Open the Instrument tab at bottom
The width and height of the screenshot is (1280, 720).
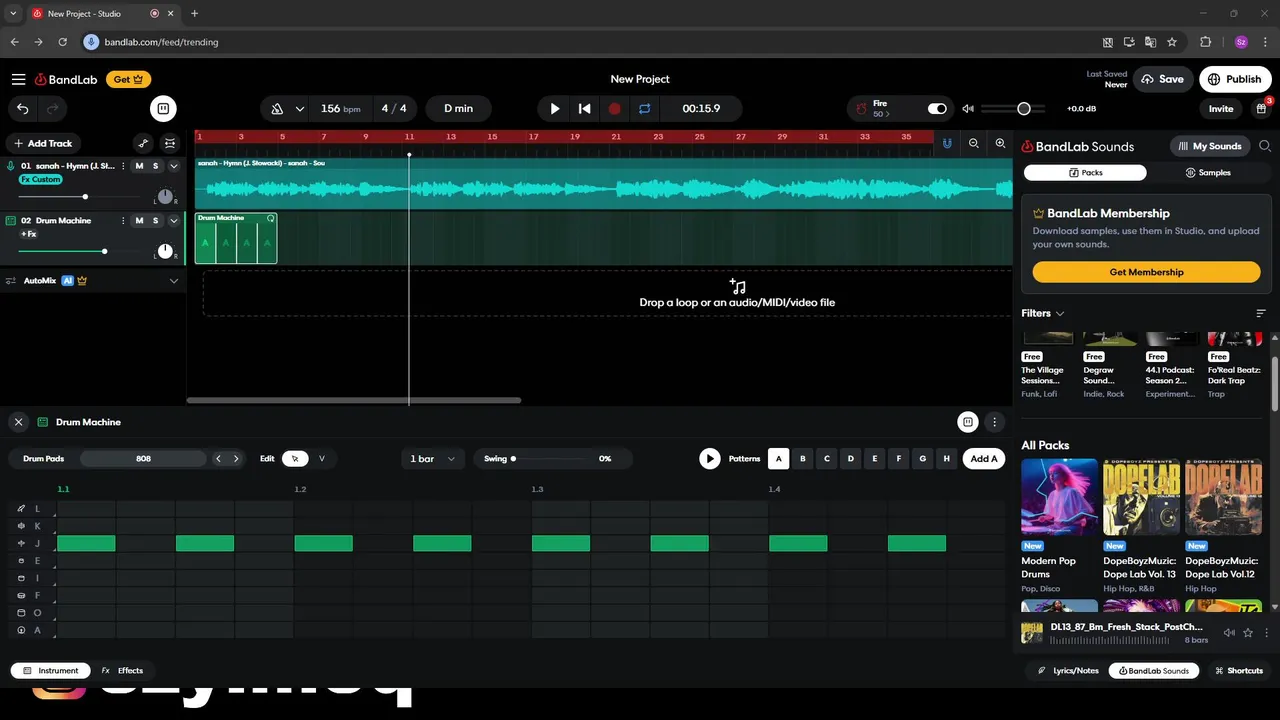(50, 671)
